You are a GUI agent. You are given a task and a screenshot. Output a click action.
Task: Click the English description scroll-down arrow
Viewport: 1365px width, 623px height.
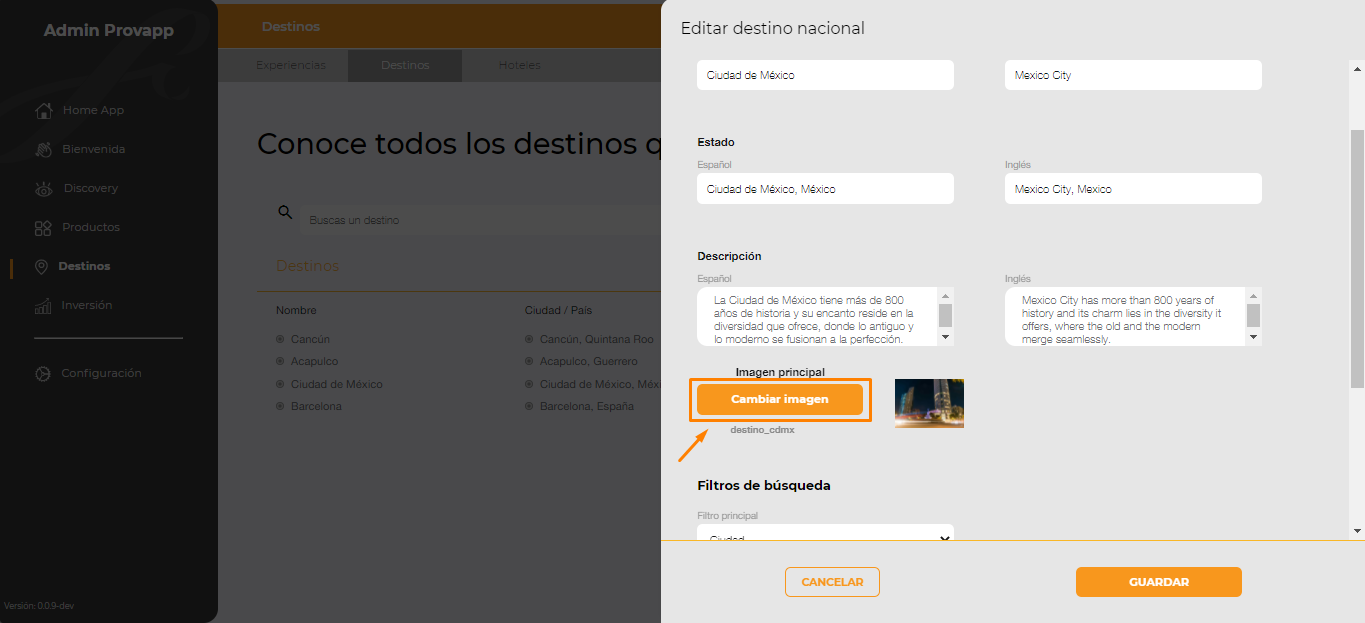tap(1253, 338)
